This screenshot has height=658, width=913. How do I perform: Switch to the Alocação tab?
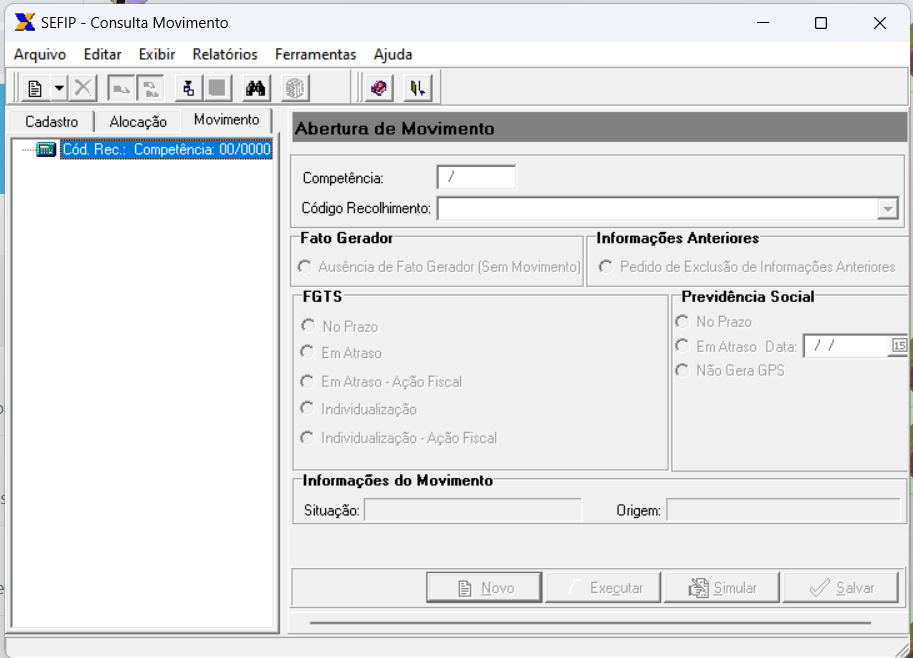138,122
